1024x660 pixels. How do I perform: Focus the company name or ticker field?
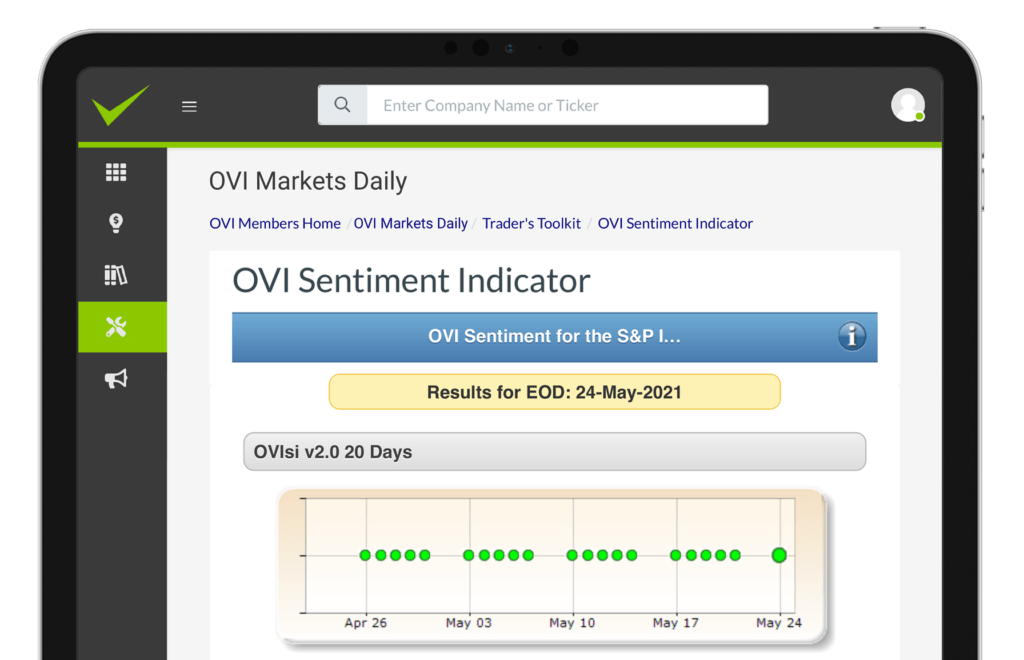point(567,105)
